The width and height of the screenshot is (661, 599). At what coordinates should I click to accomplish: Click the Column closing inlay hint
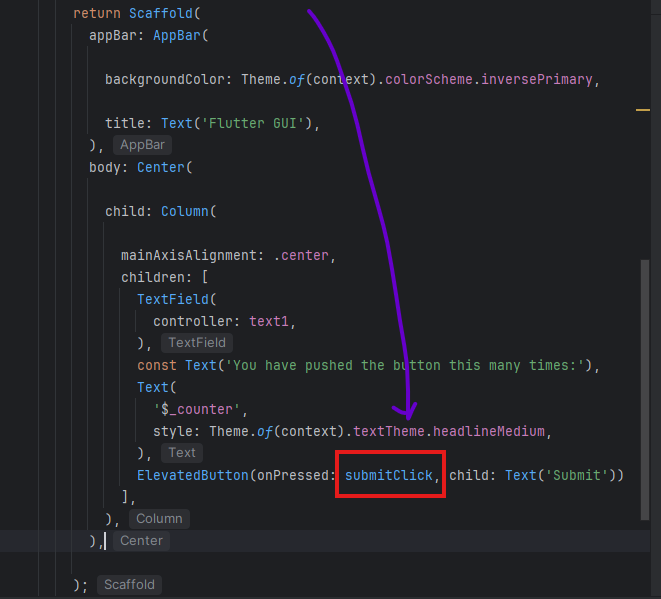159,518
